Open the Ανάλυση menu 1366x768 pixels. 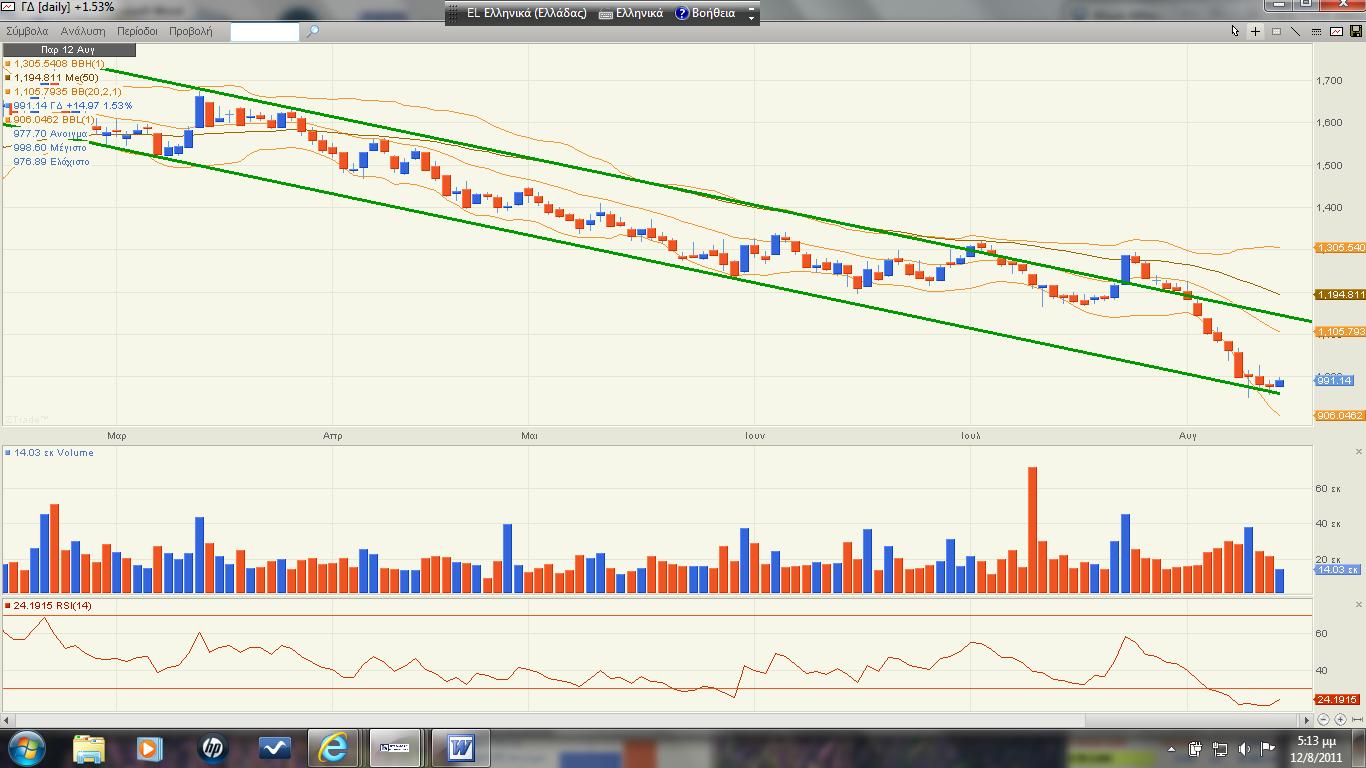coord(82,31)
